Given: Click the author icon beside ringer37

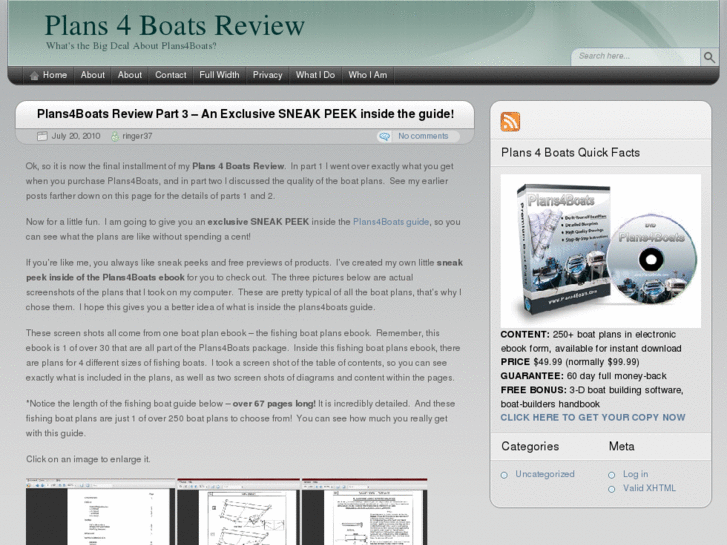Looking at the screenshot, I should tap(115, 136).
